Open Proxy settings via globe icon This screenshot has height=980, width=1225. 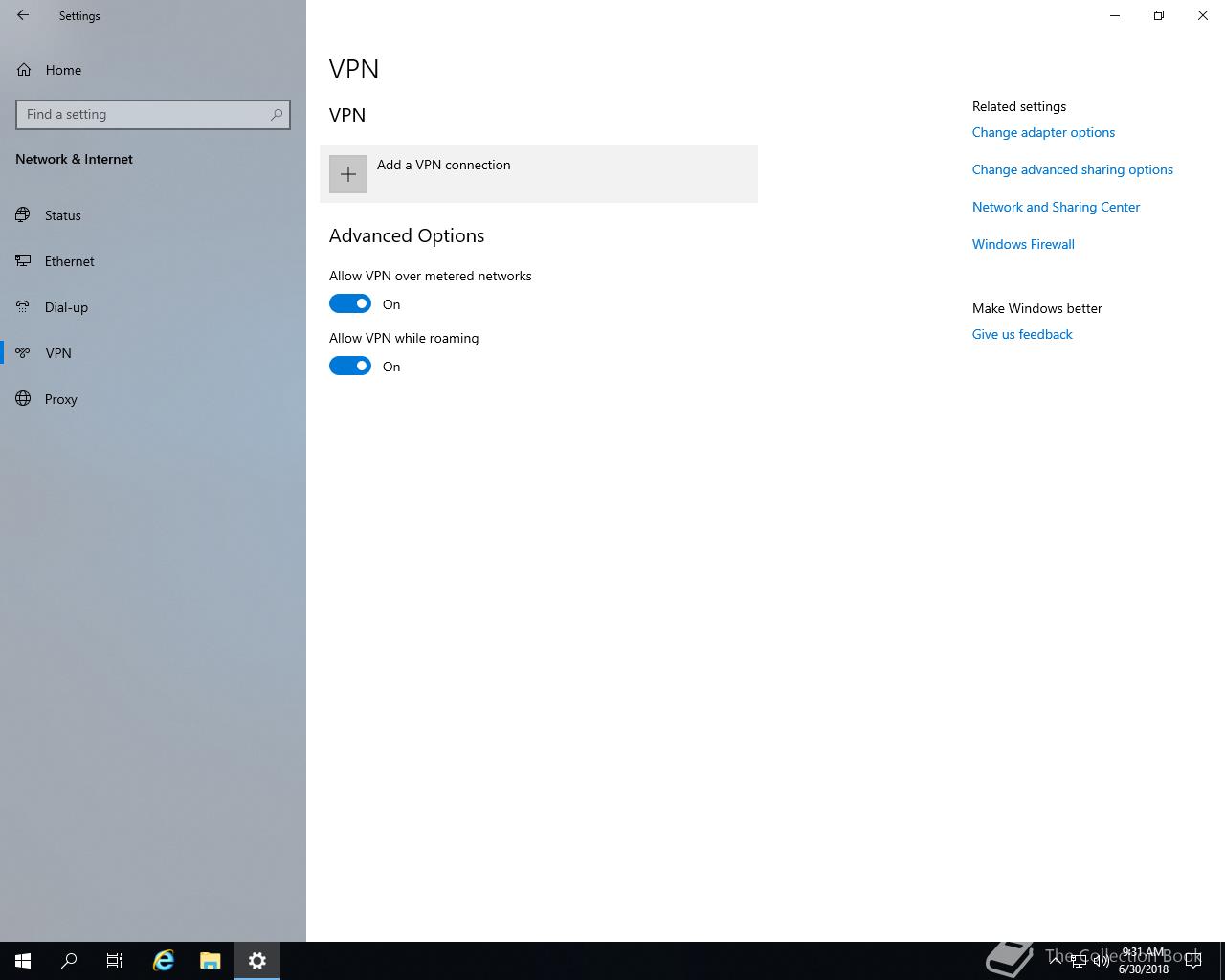click(23, 399)
